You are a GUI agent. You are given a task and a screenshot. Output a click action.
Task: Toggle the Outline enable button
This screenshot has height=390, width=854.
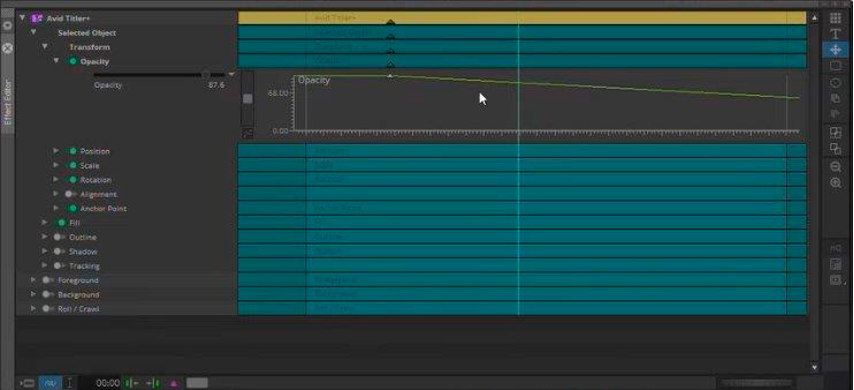(x=58, y=237)
